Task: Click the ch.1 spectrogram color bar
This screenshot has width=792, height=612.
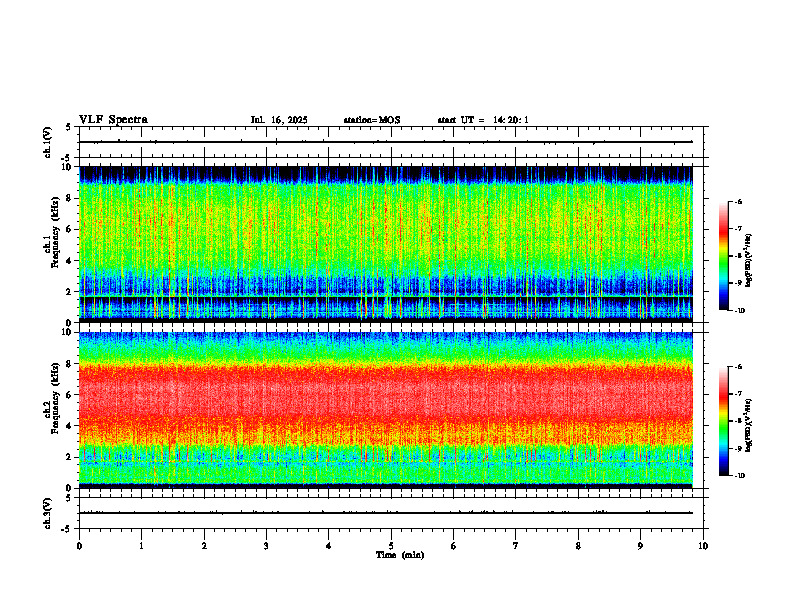Action: pos(723,256)
